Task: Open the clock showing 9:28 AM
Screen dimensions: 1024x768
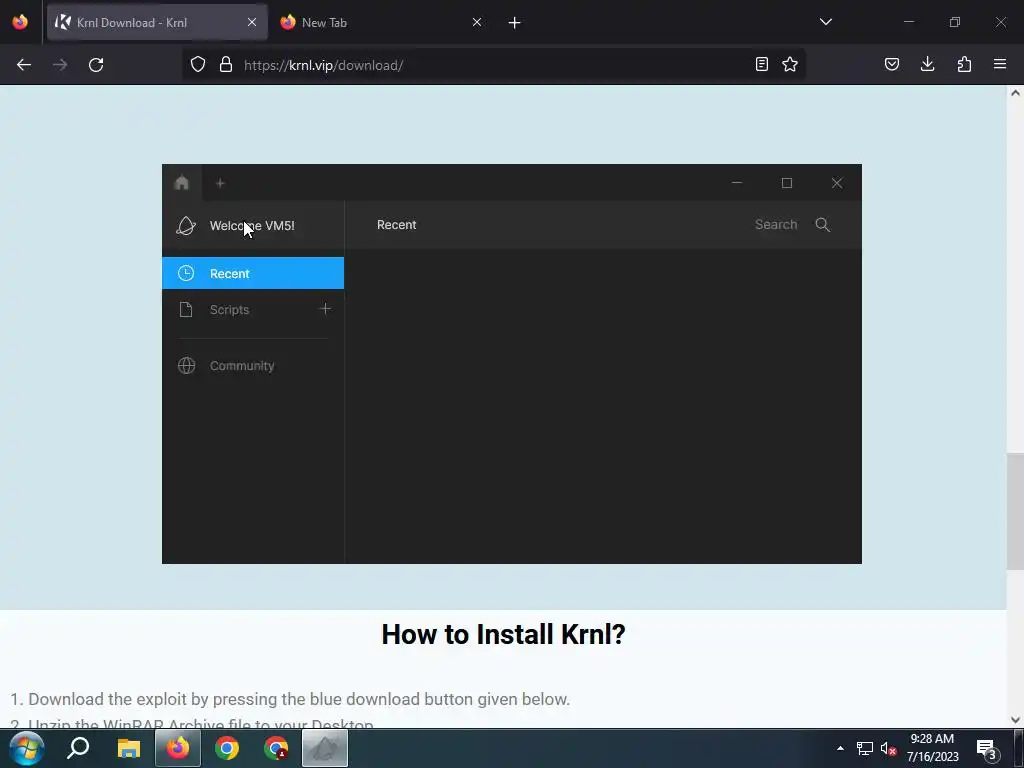Action: [933, 748]
